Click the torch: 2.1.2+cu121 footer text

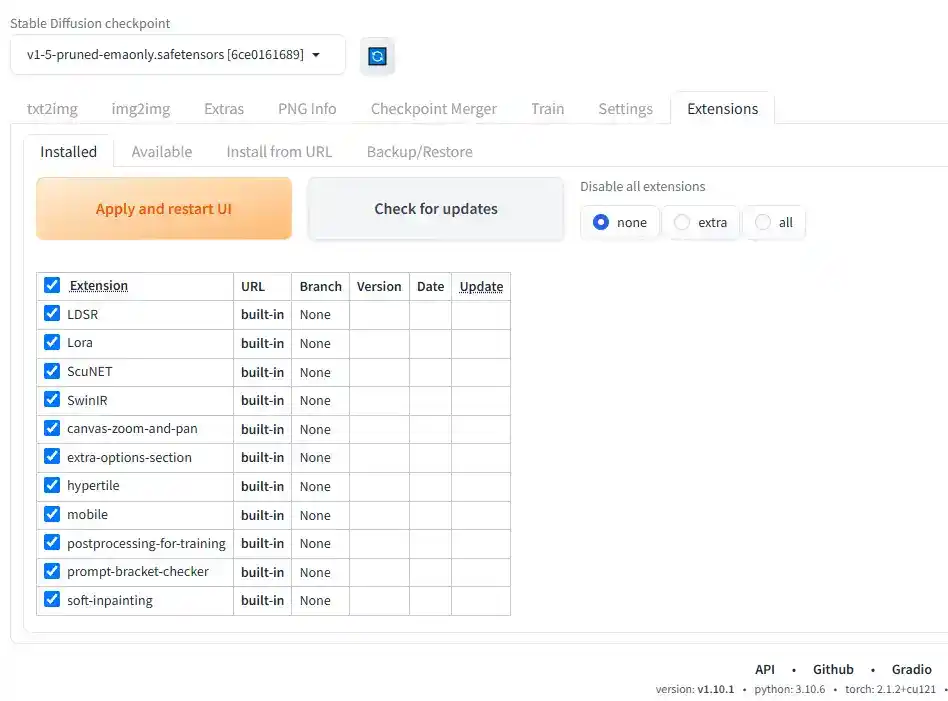coord(890,690)
